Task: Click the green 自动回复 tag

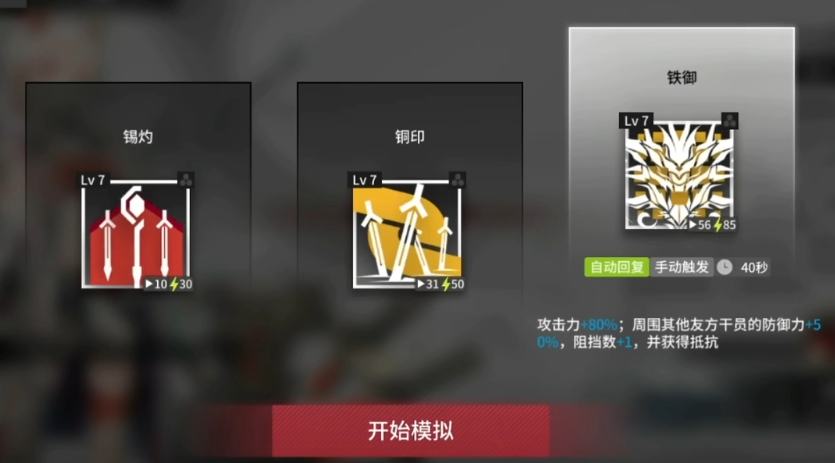Action: 617,267
